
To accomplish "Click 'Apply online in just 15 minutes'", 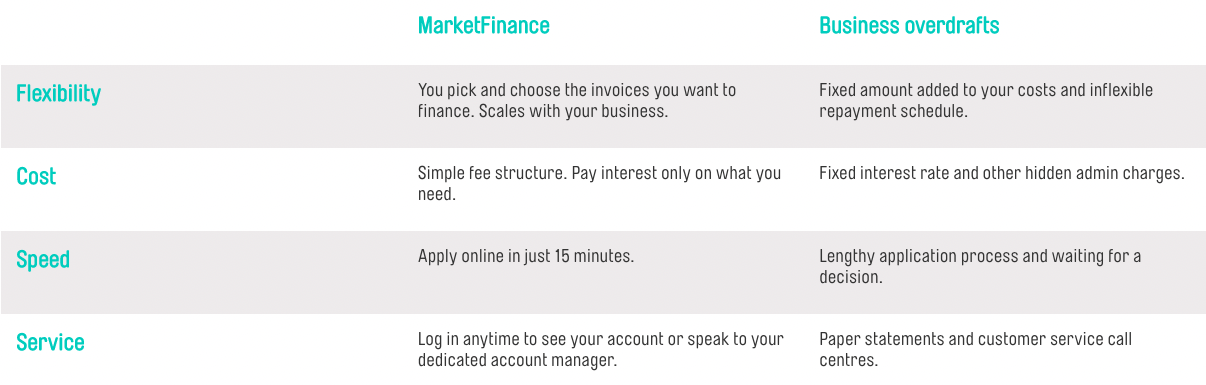I will click(526, 256).
